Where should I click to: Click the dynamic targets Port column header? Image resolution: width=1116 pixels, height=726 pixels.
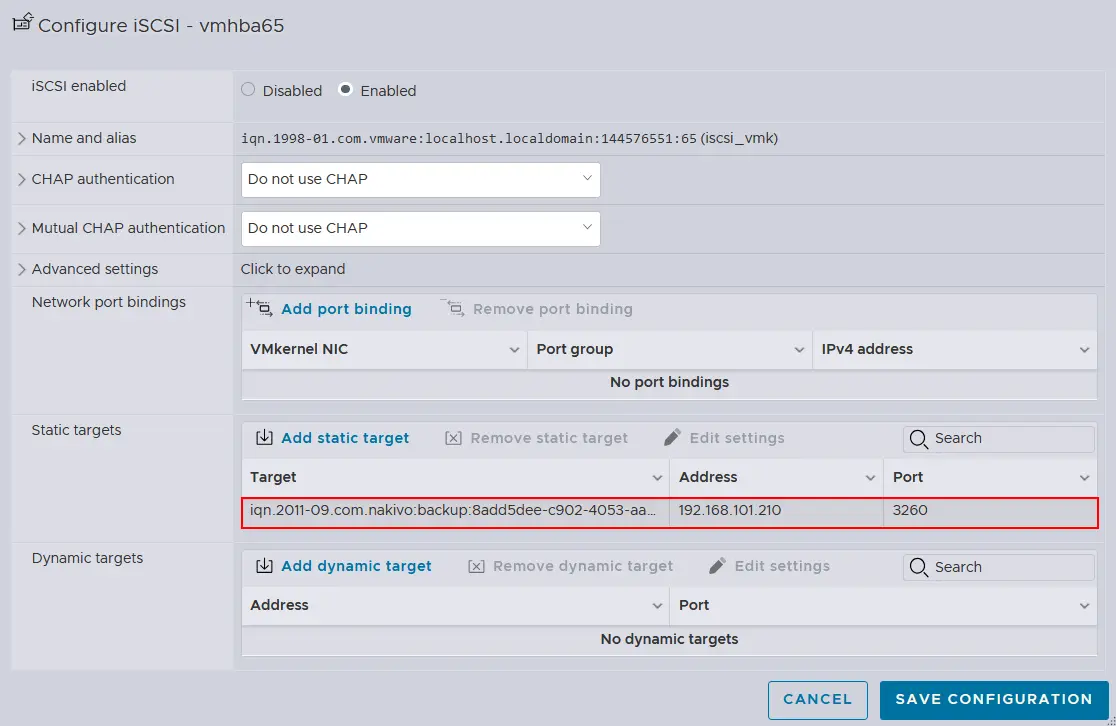[883, 606]
